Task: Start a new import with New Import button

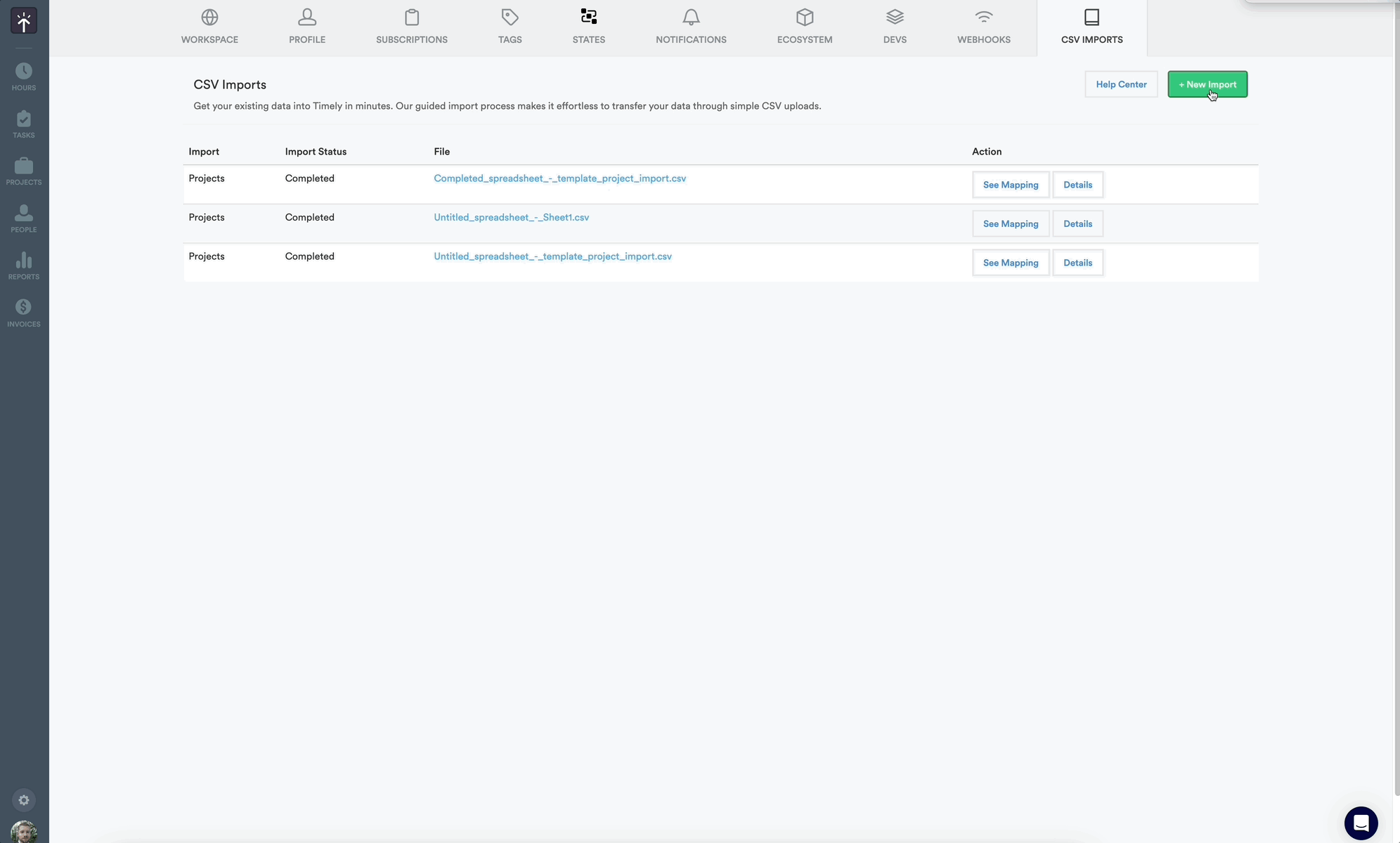Action: tap(1207, 84)
